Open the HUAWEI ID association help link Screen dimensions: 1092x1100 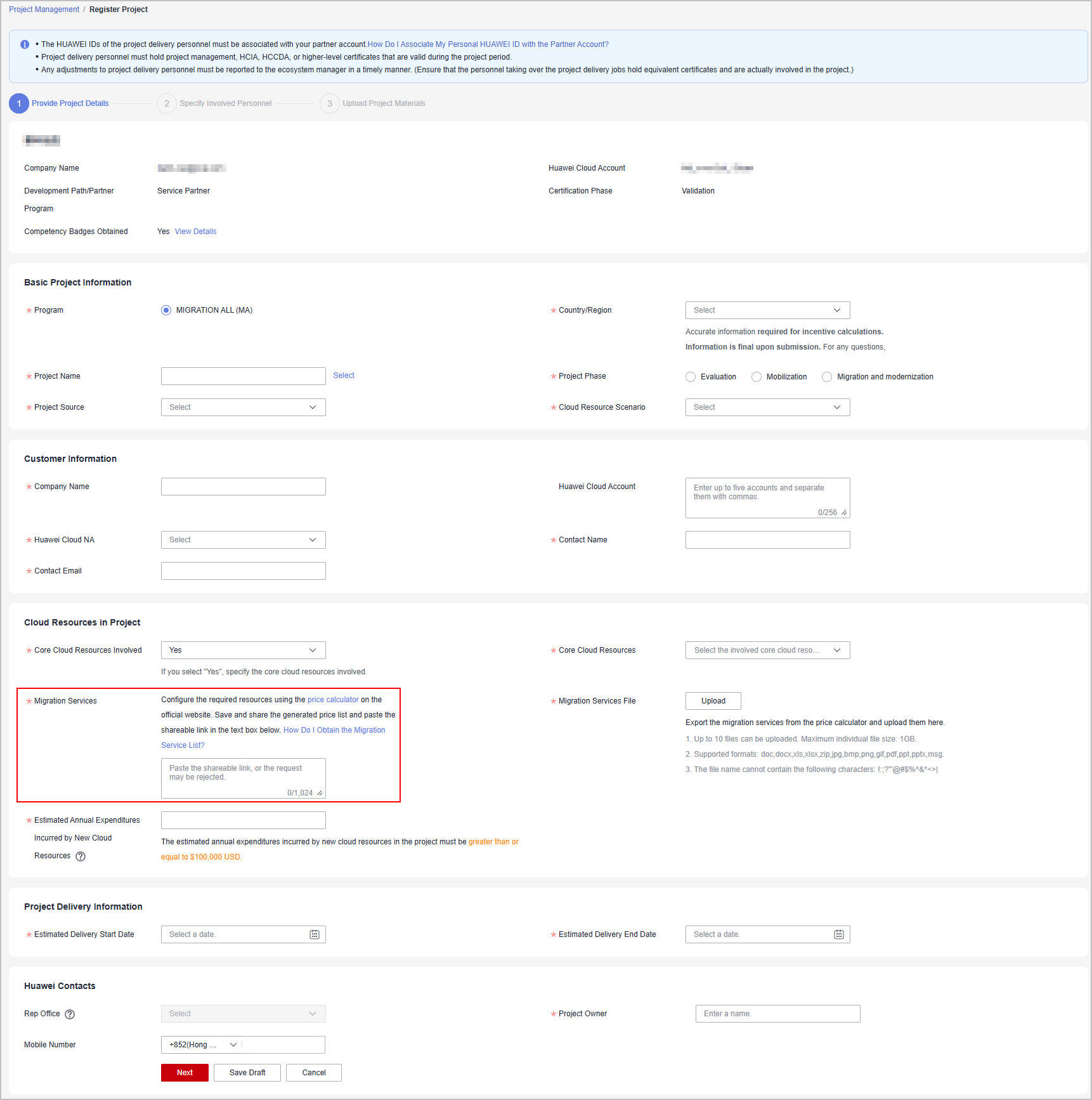coord(488,44)
